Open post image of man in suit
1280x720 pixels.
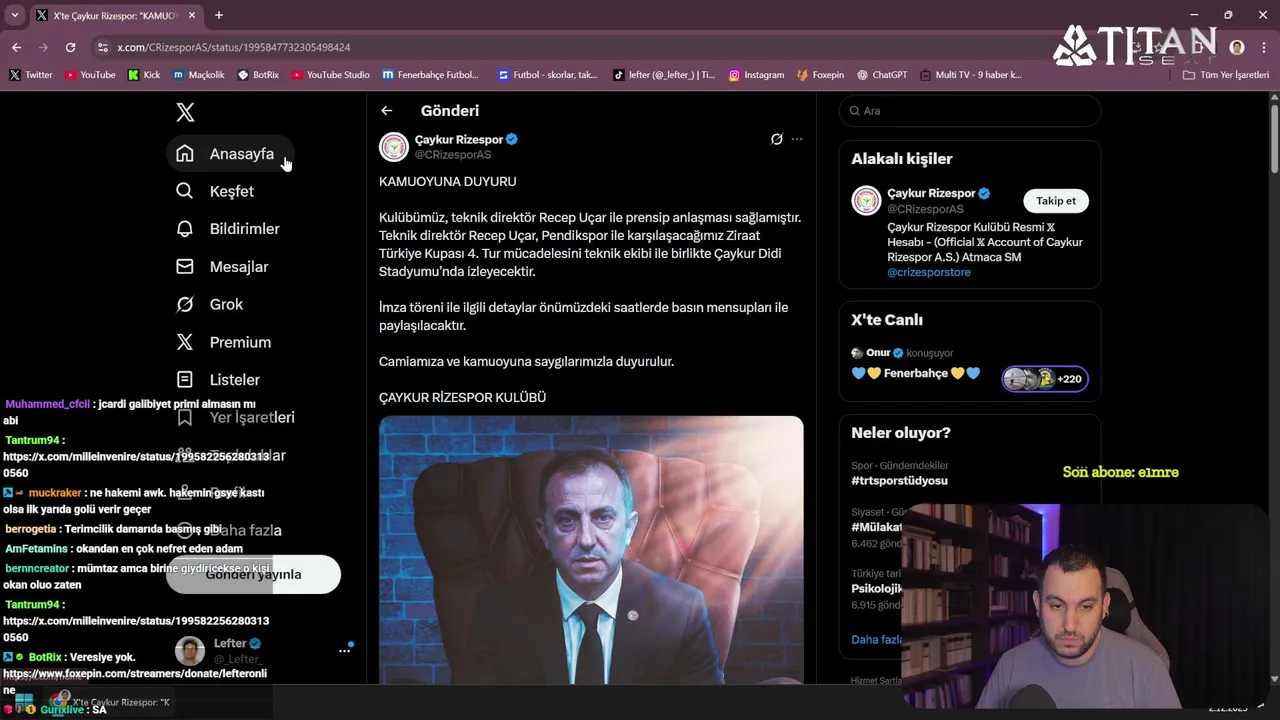(x=591, y=550)
